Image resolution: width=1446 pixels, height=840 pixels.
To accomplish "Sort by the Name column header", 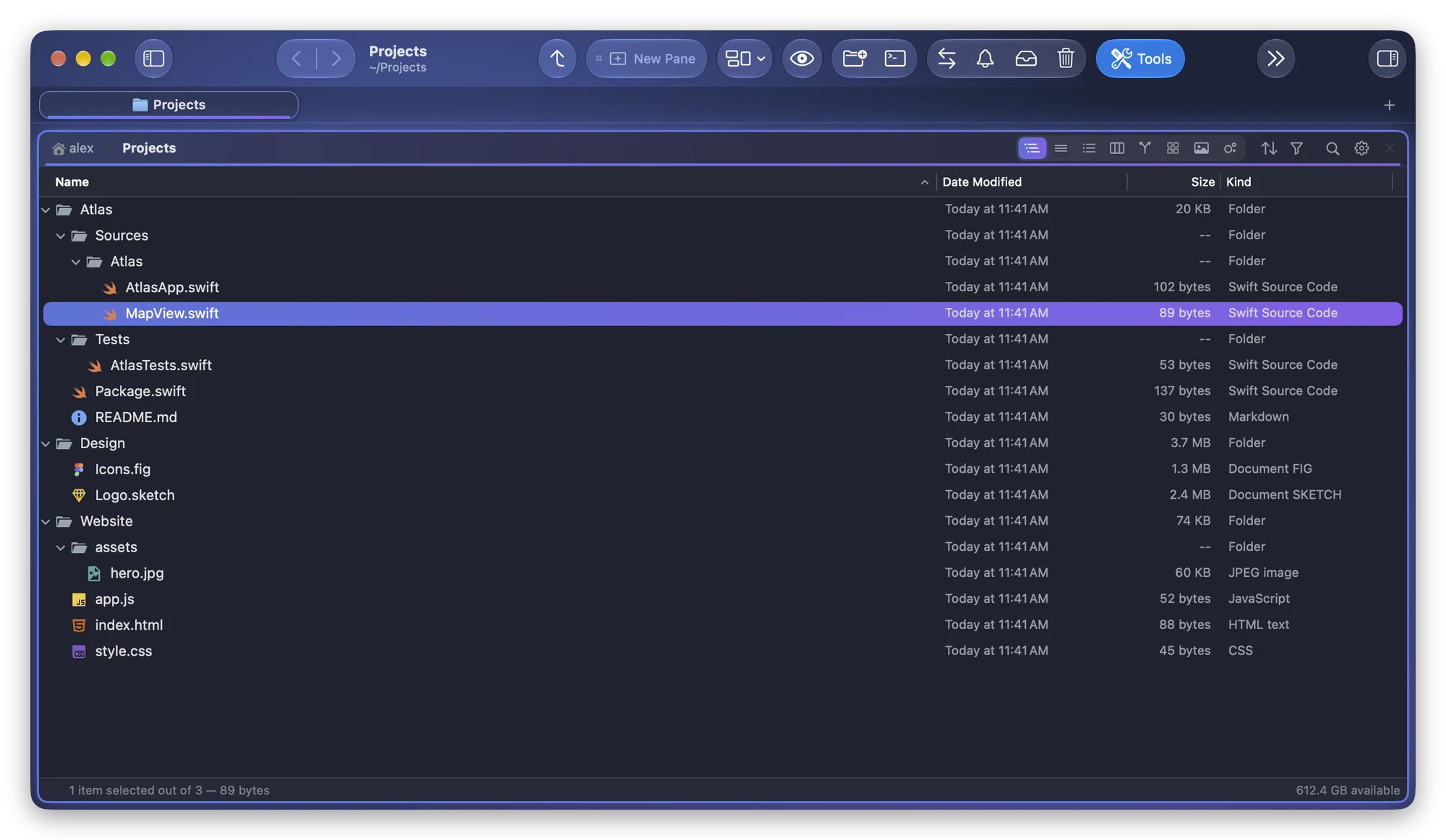I will pyautogui.click(x=489, y=182).
